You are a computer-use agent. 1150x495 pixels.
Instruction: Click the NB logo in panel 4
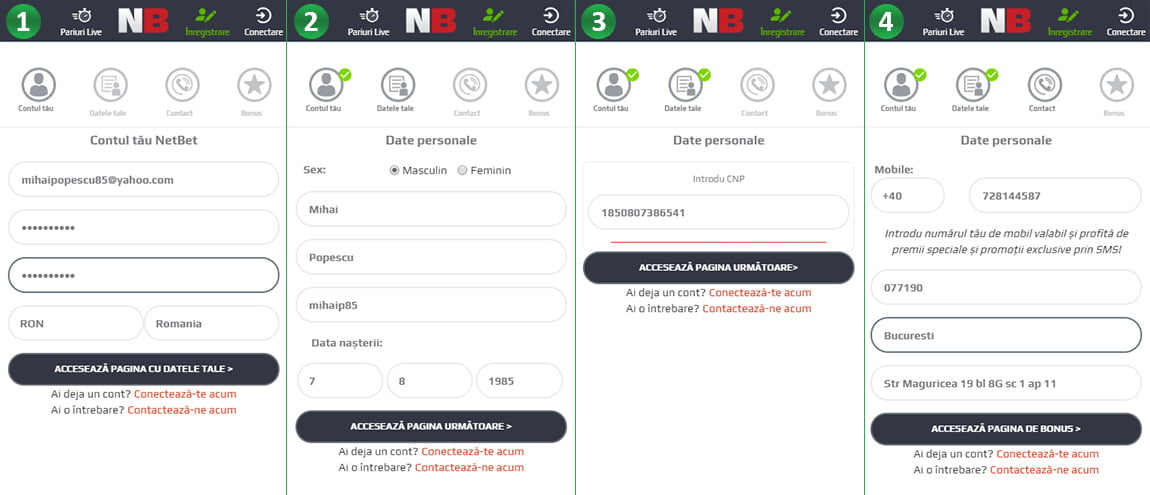[1006, 21]
